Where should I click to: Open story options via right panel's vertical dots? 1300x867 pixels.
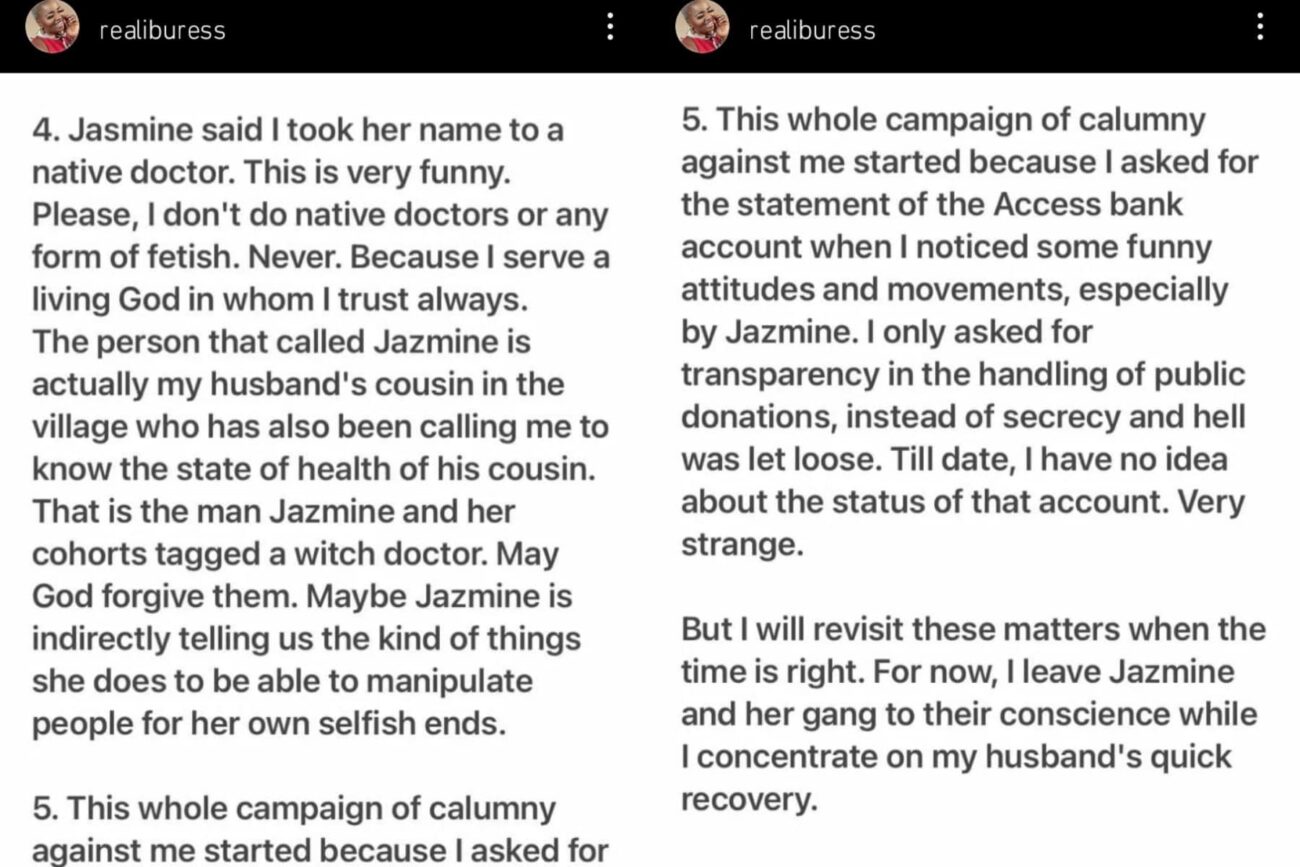click(1262, 27)
